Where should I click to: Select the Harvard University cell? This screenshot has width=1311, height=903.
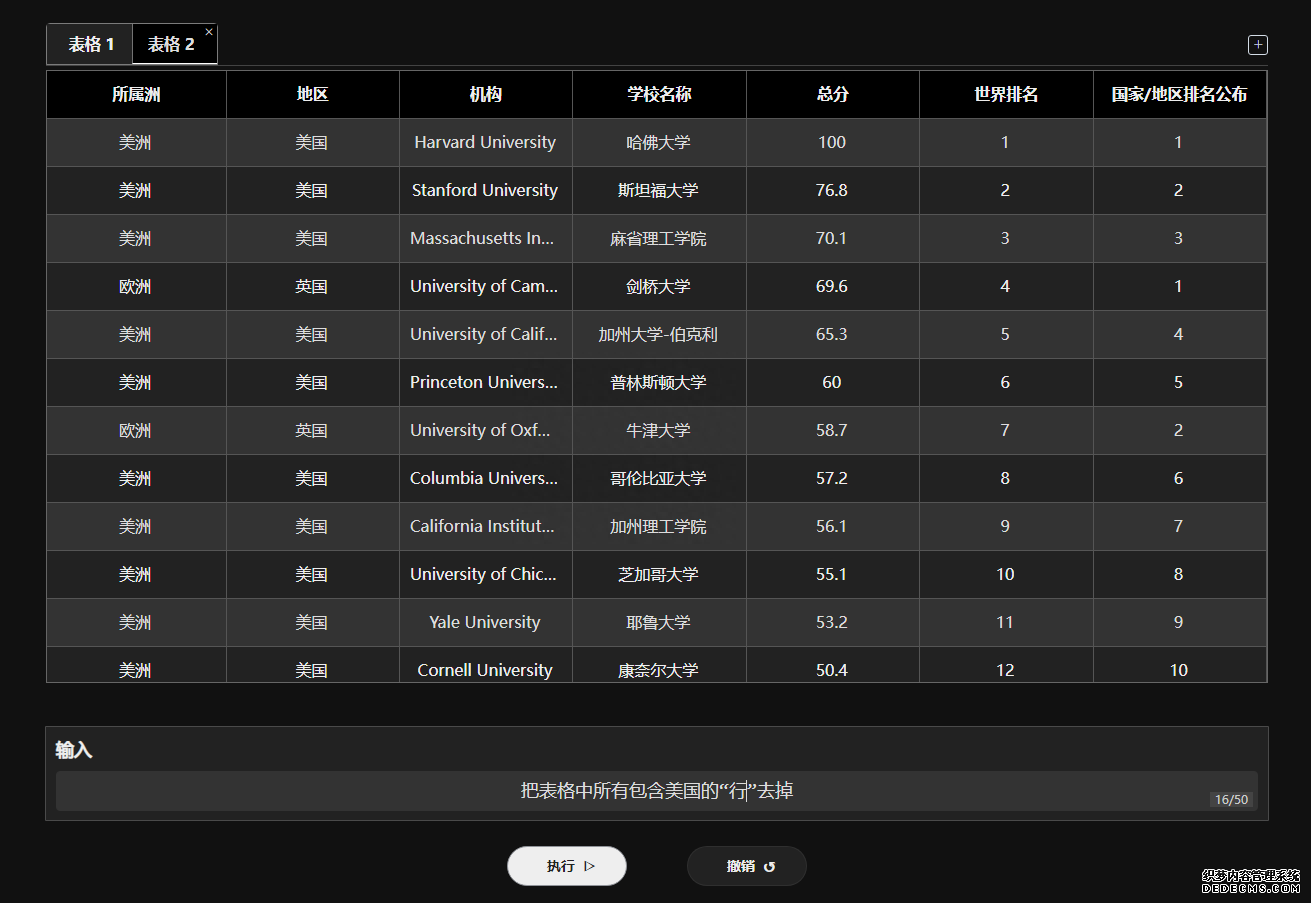coord(486,143)
